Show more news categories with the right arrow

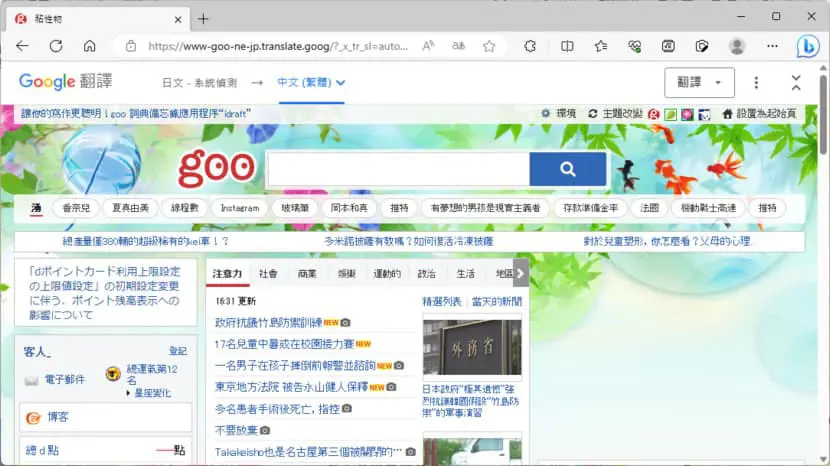point(521,273)
